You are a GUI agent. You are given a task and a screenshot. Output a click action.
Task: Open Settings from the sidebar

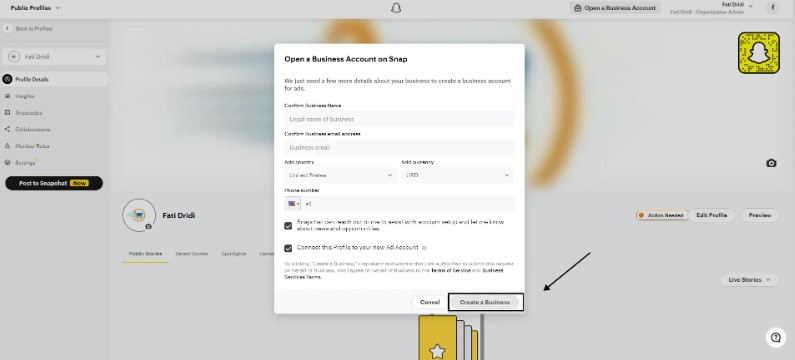click(x=25, y=163)
